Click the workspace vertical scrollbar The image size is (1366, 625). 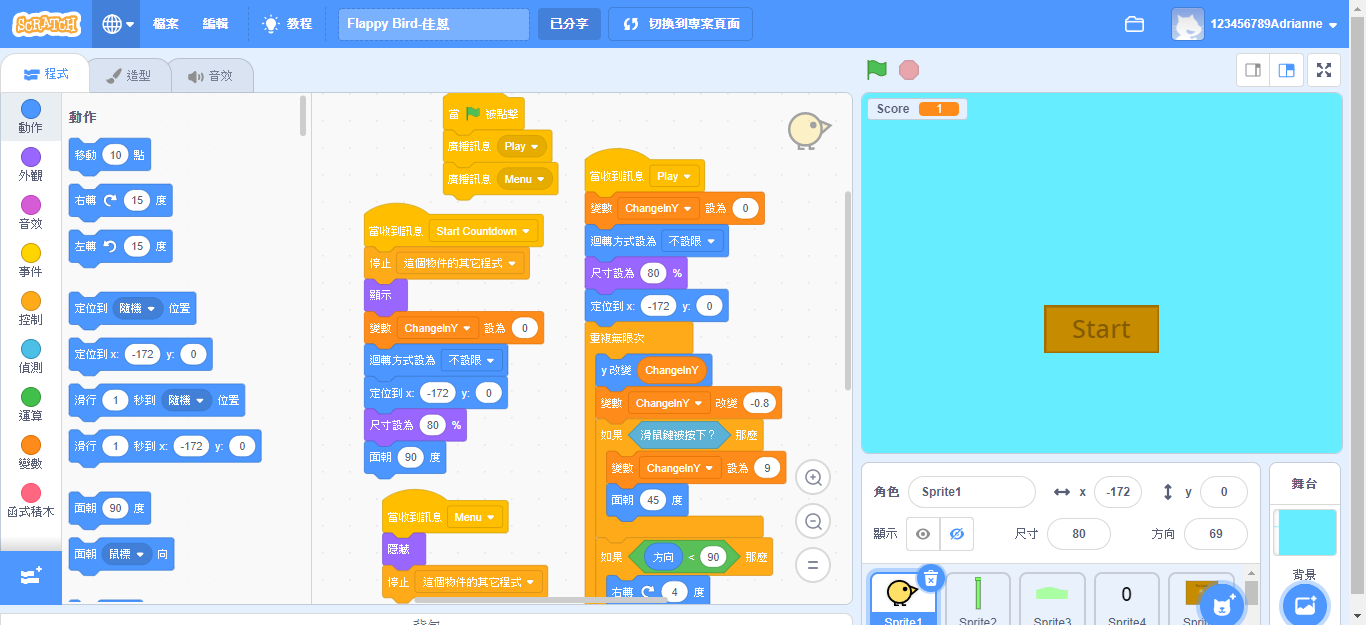[848, 290]
